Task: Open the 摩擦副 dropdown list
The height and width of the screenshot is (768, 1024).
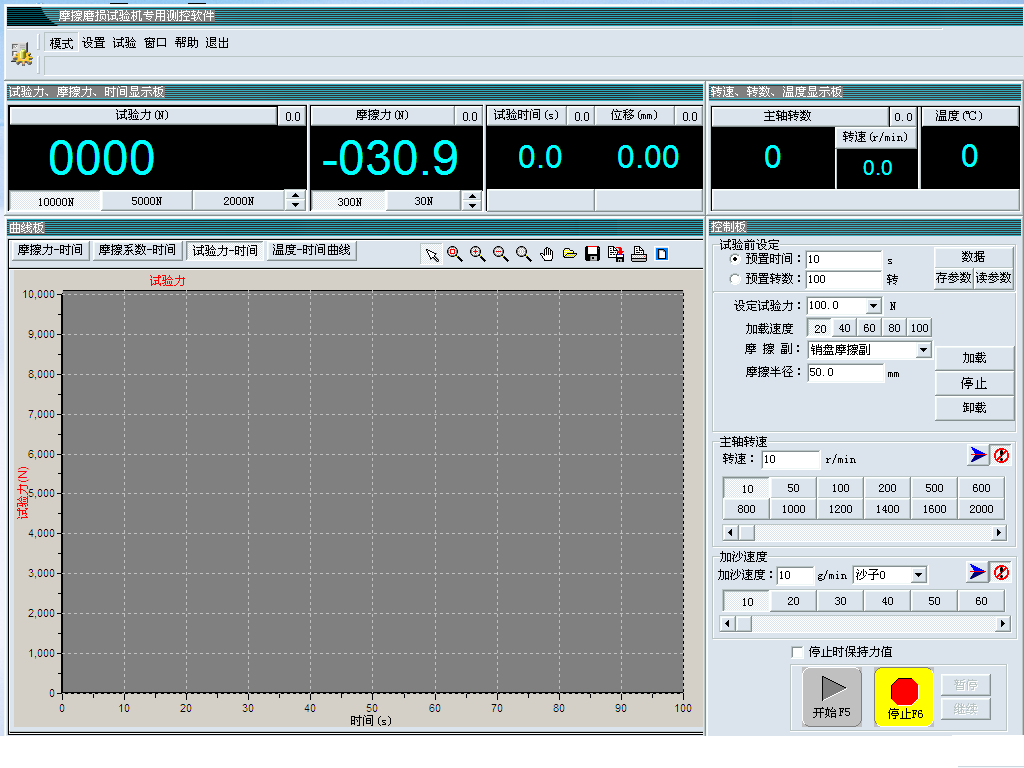Action: [x=923, y=350]
